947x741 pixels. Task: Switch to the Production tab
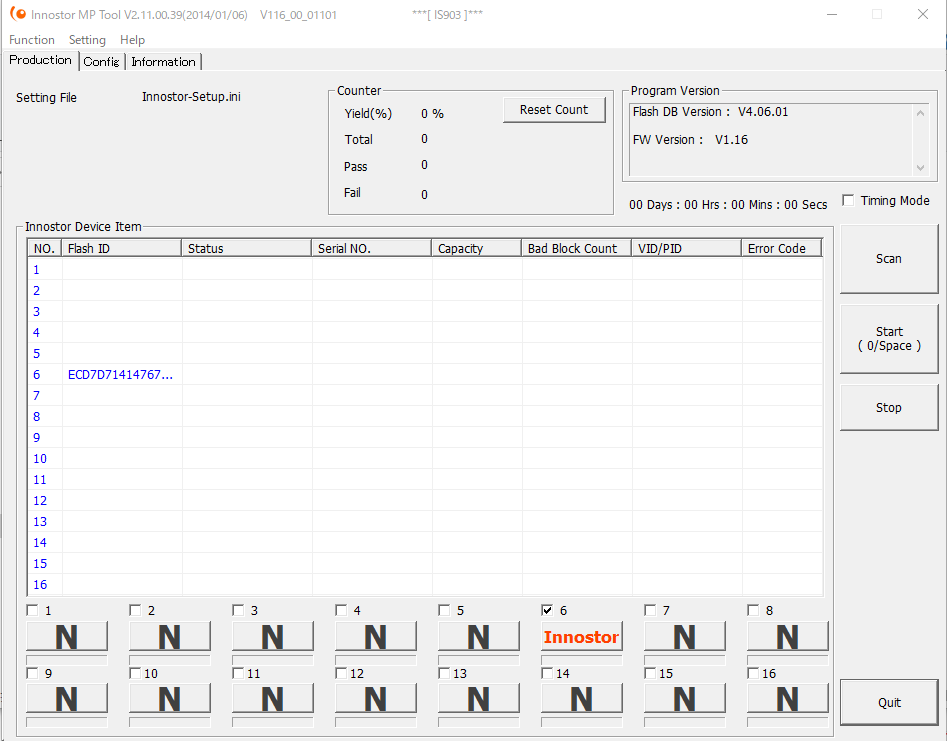click(x=40, y=60)
